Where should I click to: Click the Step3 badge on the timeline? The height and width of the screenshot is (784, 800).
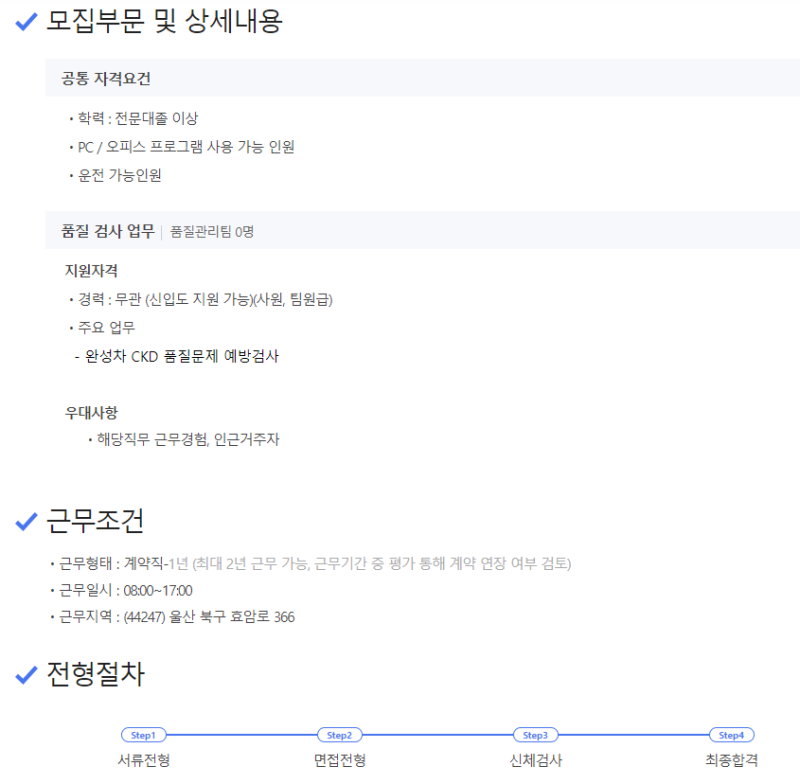(x=535, y=735)
